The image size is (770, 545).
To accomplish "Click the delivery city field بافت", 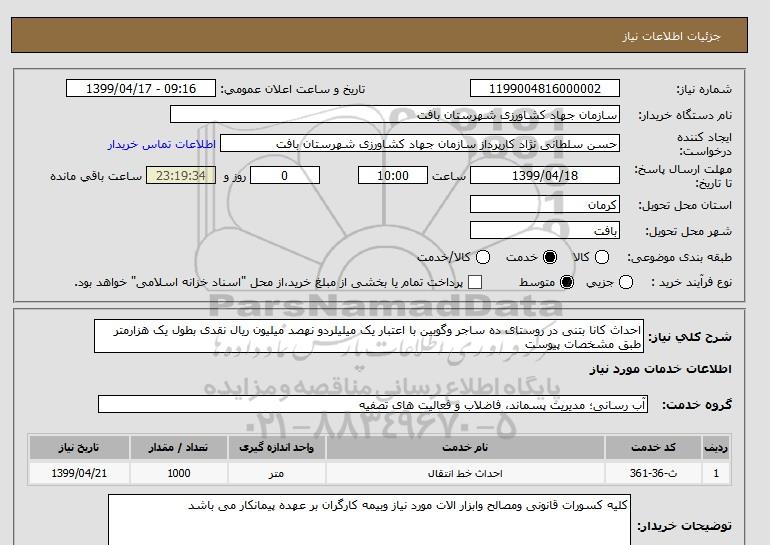I will pos(545,230).
